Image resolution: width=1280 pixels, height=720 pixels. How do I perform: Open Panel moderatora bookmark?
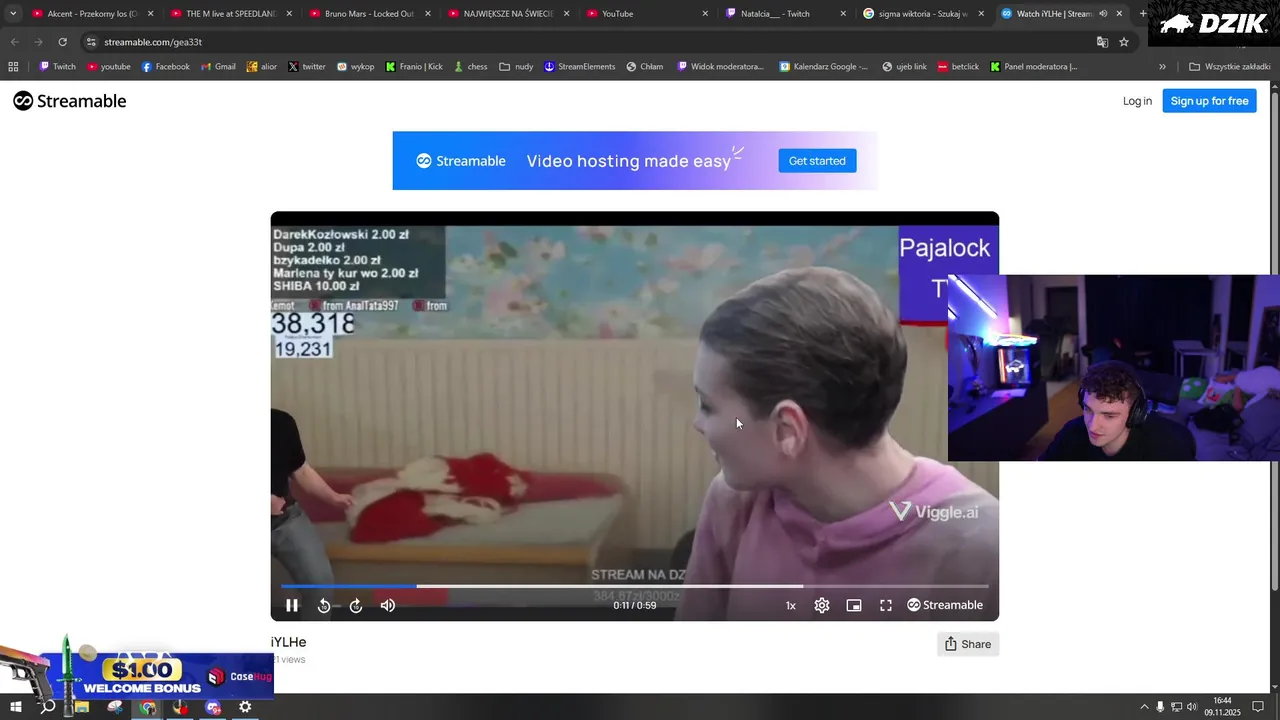pos(1034,67)
